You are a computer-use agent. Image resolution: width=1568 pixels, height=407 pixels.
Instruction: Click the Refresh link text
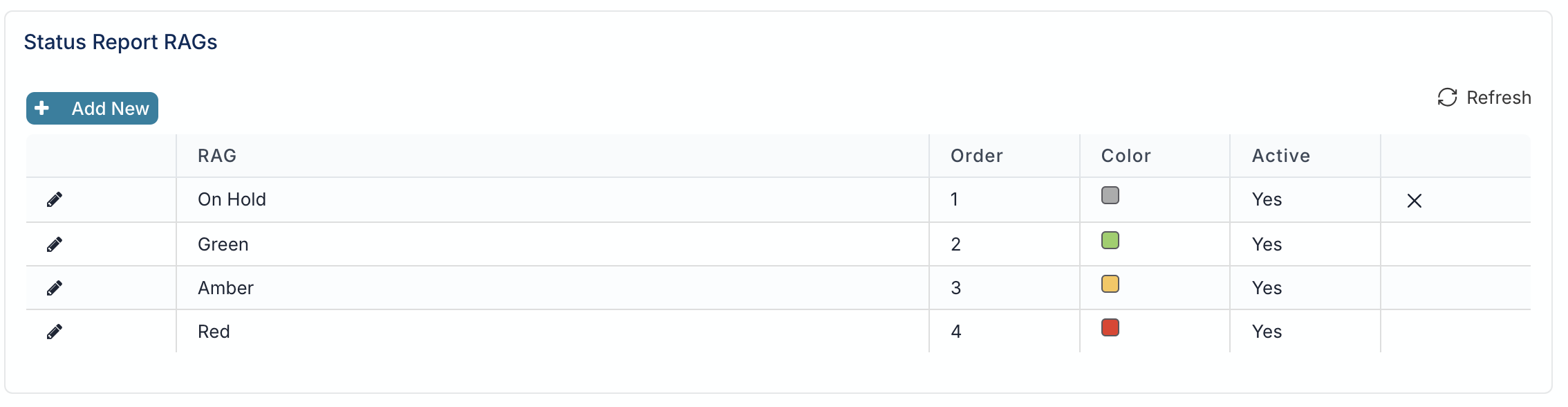click(1499, 98)
